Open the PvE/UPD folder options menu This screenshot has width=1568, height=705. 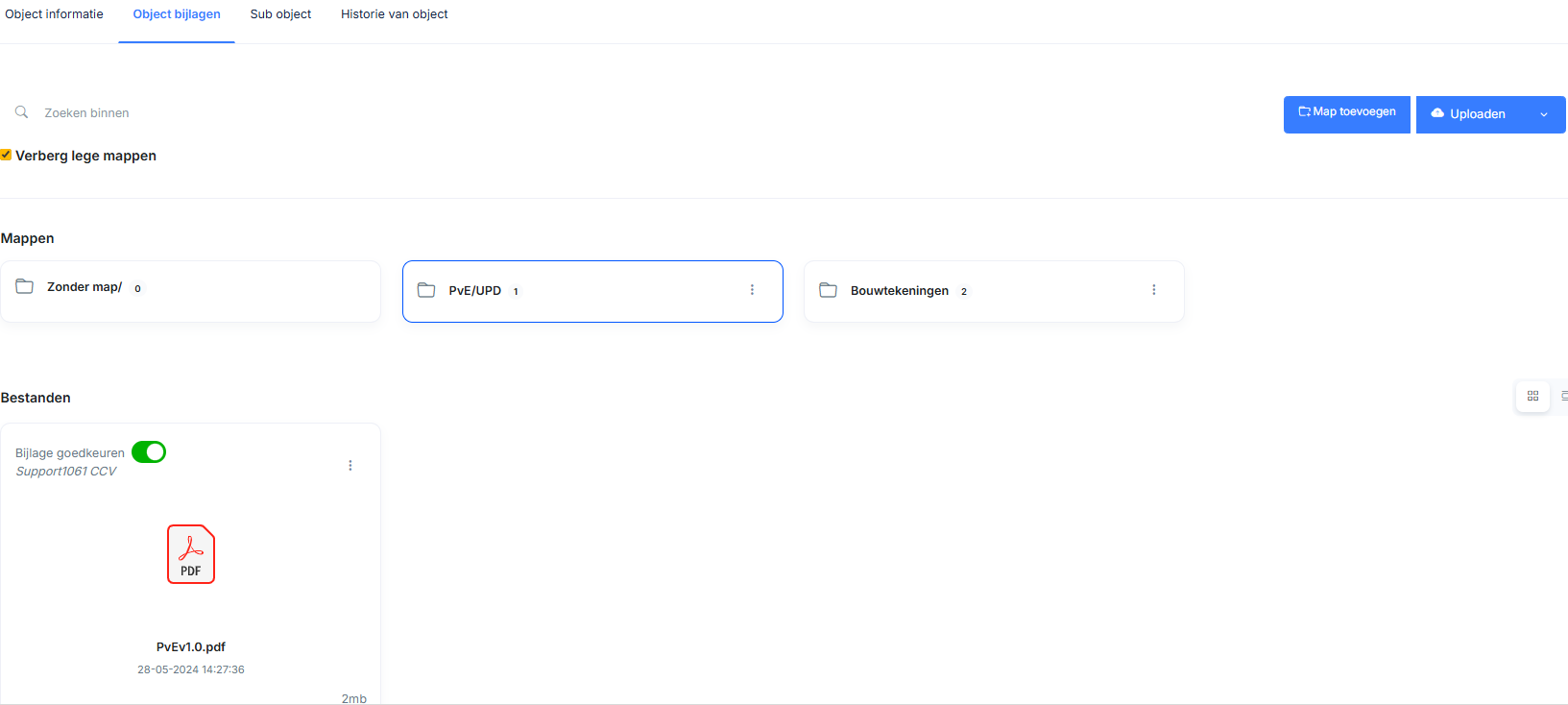pyautogui.click(x=752, y=290)
